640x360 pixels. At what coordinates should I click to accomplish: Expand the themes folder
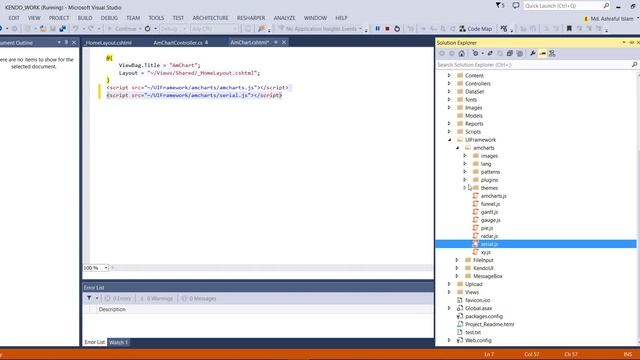coord(465,188)
